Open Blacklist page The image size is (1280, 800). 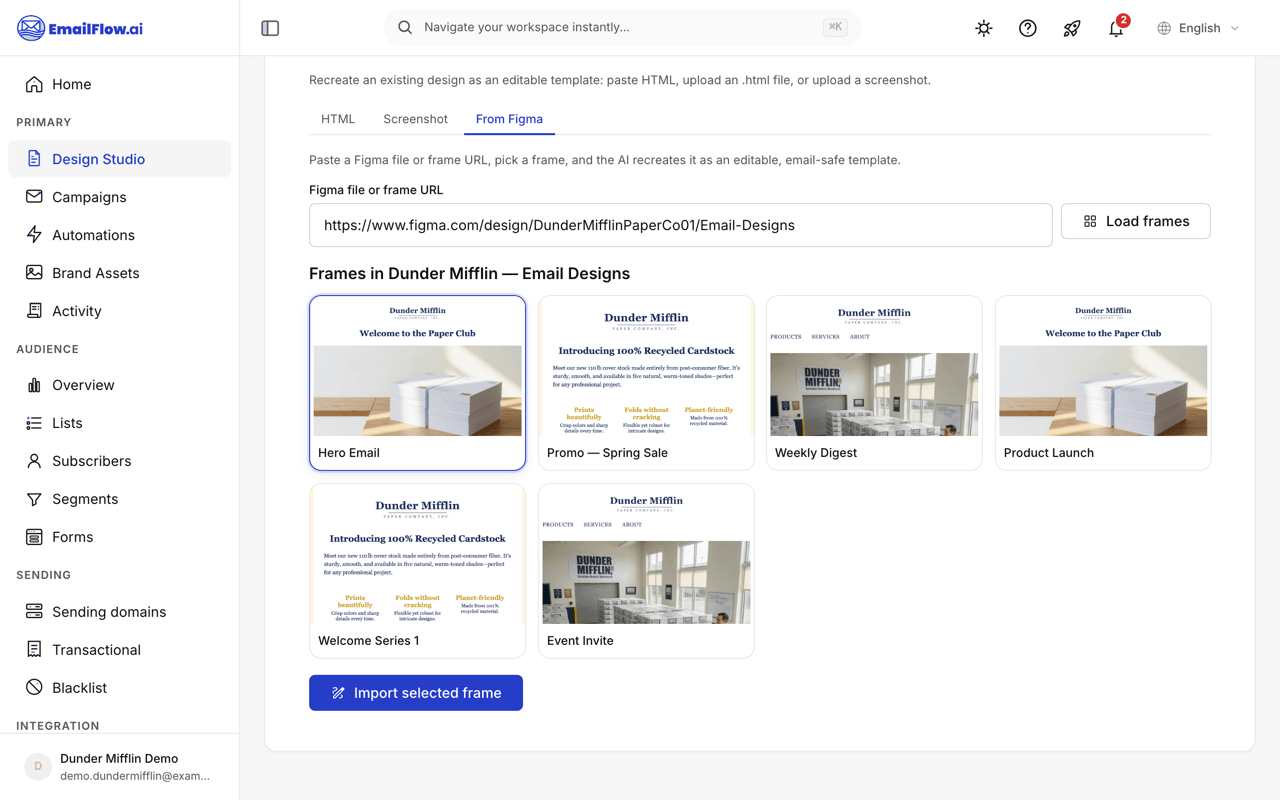[120, 688]
